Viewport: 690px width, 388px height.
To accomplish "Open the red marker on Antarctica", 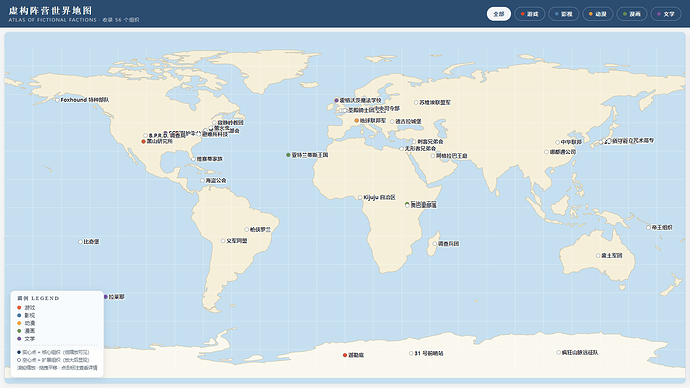I will [x=345, y=355].
